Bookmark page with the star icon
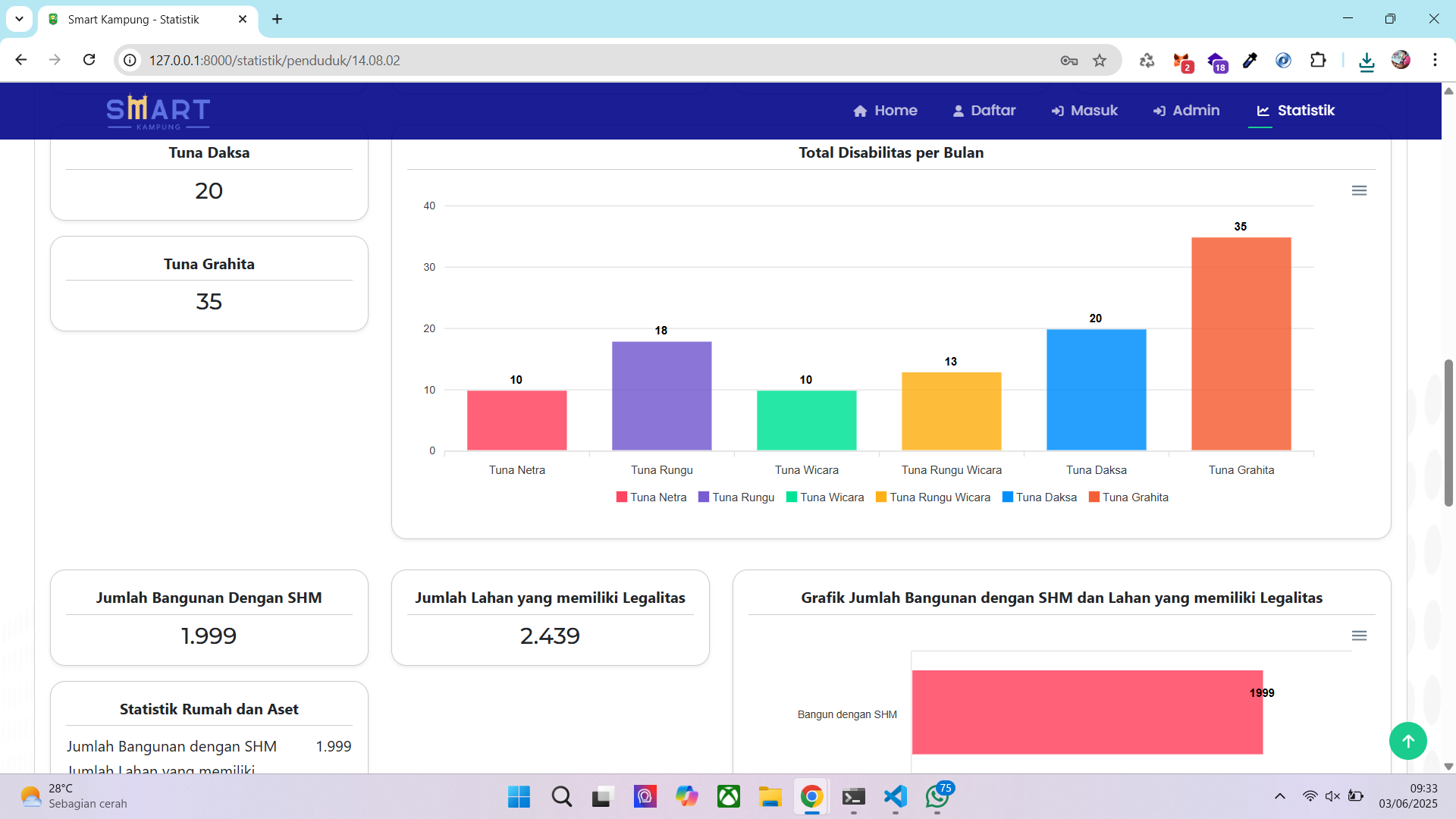Viewport: 1456px width, 819px height. (x=1100, y=61)
